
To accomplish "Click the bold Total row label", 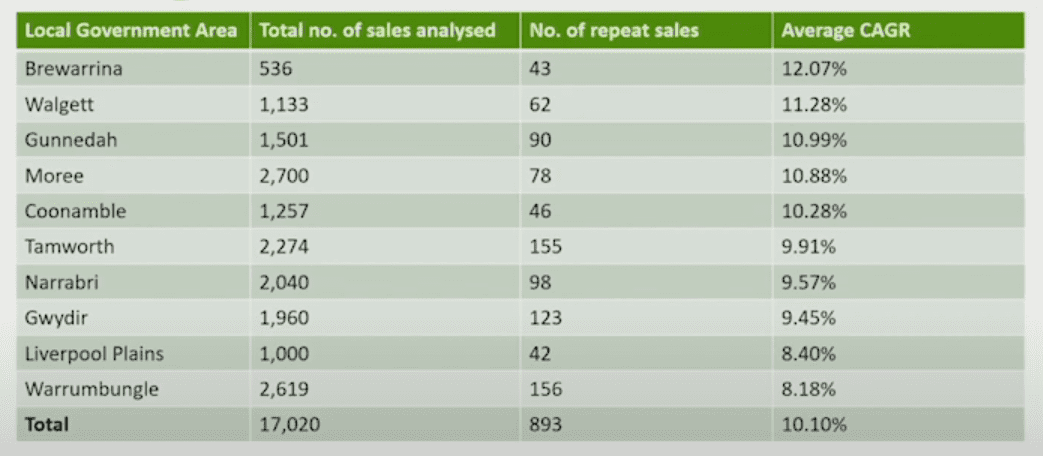I will [x=47, y=425].
